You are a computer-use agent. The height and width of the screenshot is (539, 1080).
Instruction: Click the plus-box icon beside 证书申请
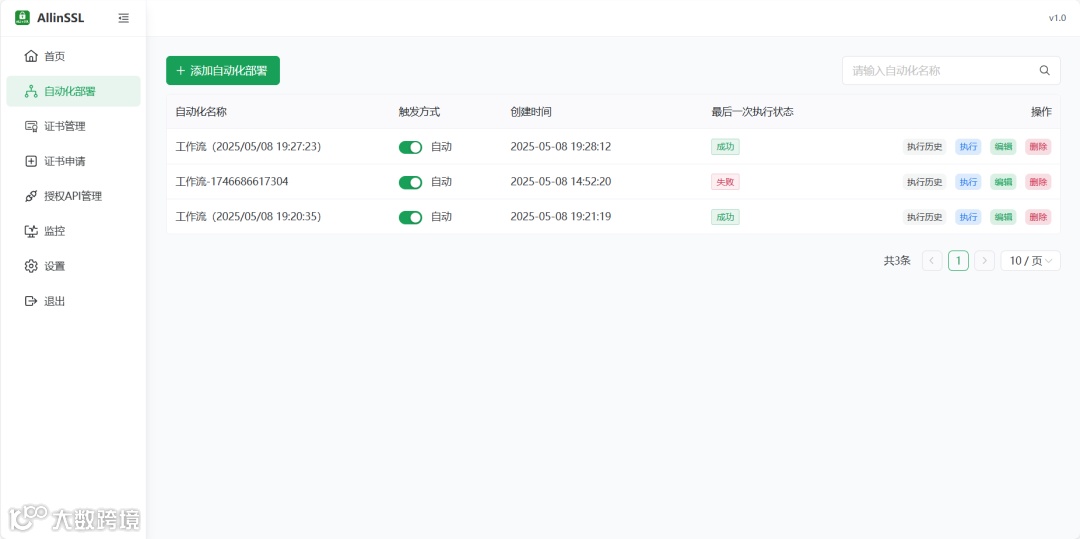[x=30, y=161]
